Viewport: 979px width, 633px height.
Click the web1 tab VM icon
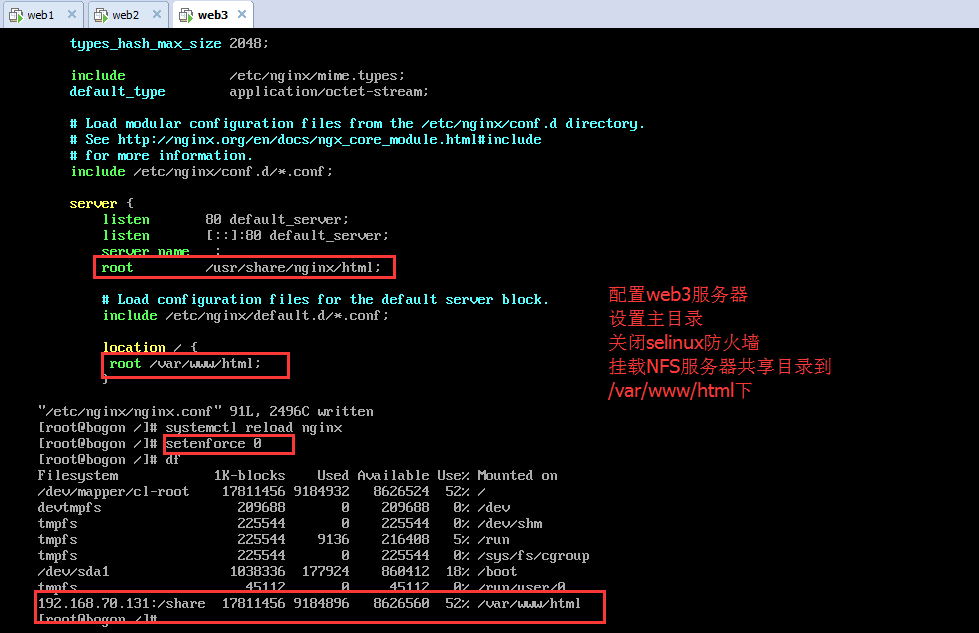point(16,15)
